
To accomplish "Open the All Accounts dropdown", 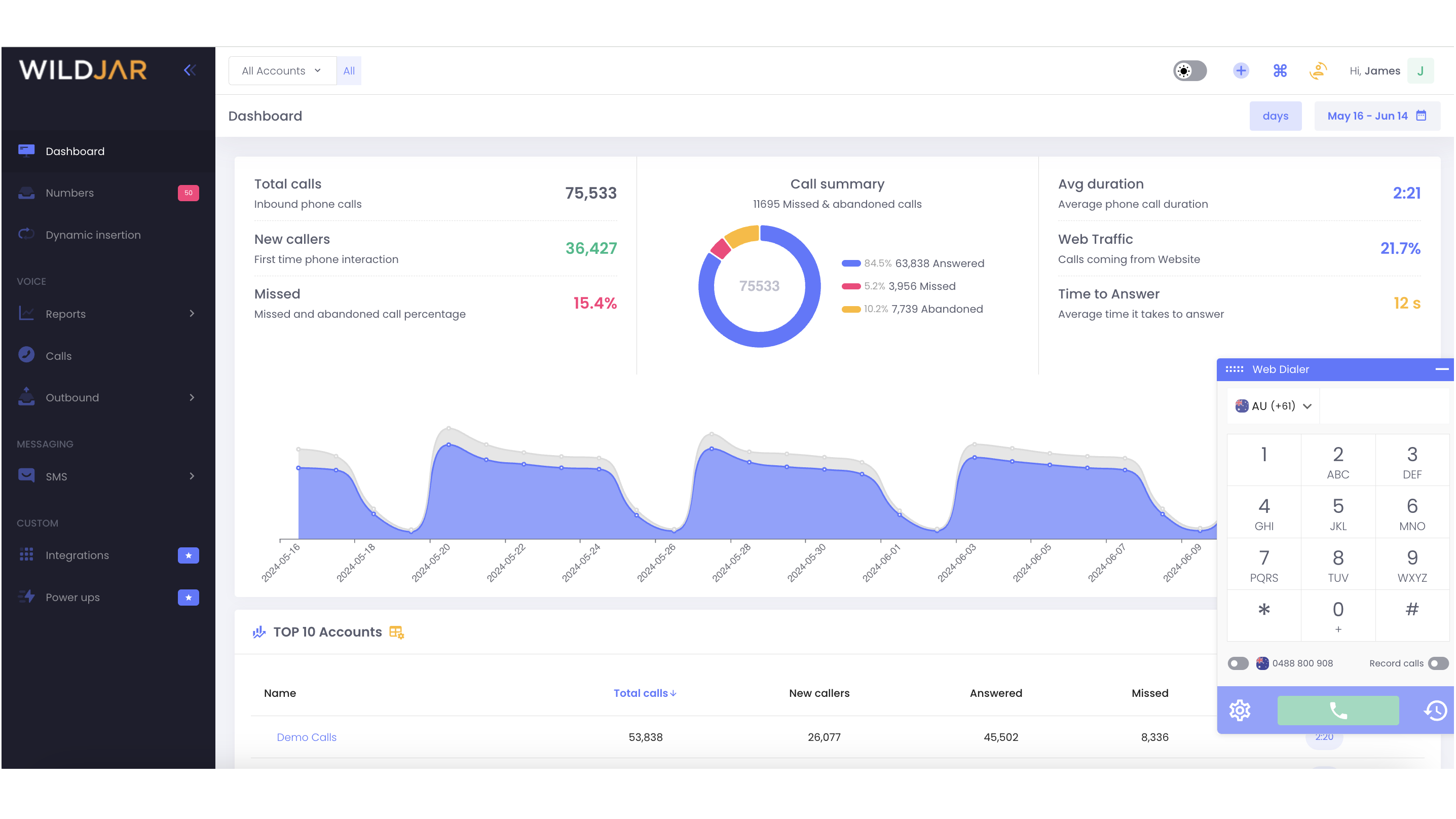I will coord(281,70).
